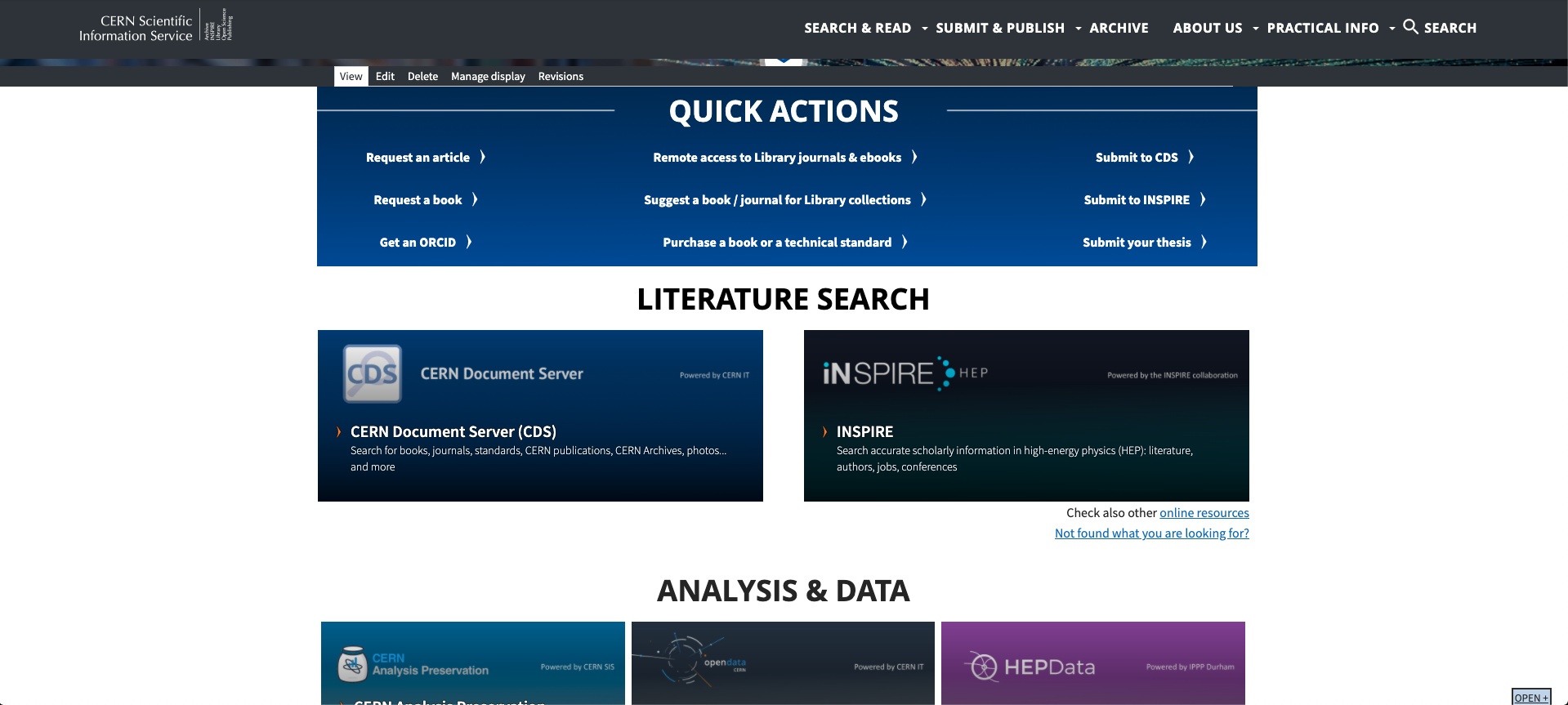
Task: Follow the online resources link
Action: (x=1204, y=512)
